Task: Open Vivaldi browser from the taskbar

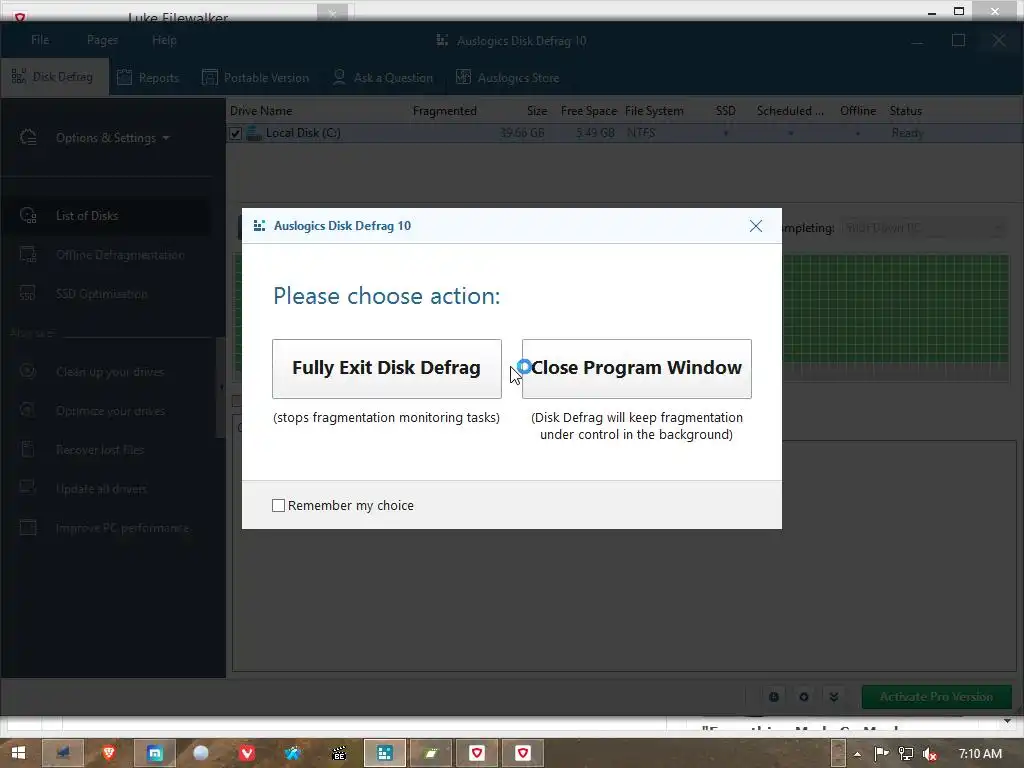Action: [x=247, y=753]
